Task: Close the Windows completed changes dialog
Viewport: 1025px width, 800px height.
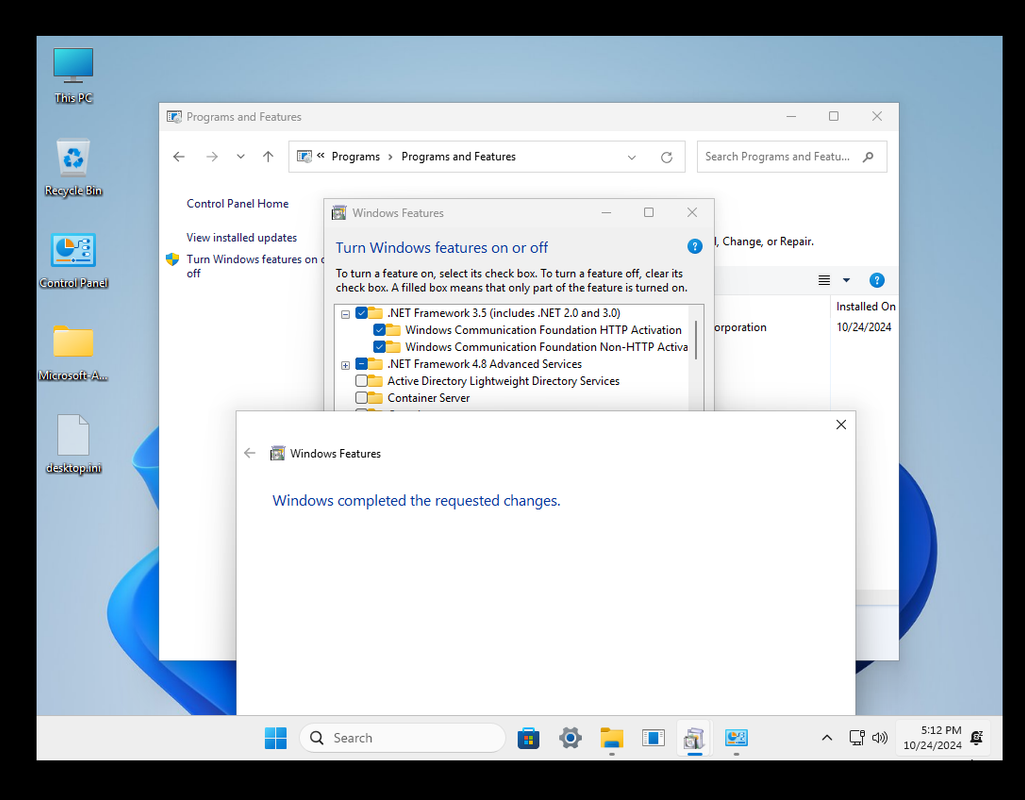Action: tap(841, 425)
